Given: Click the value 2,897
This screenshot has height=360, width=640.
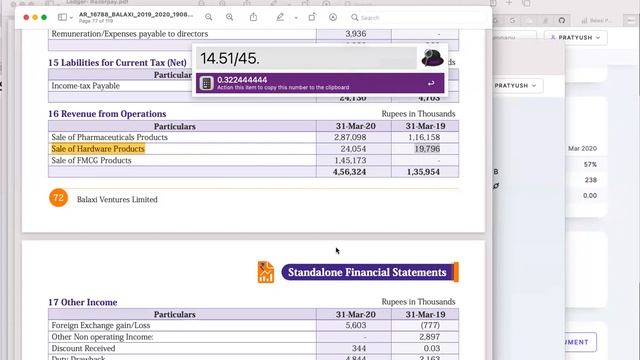Looking at the screenshot, I should [429, 337].
